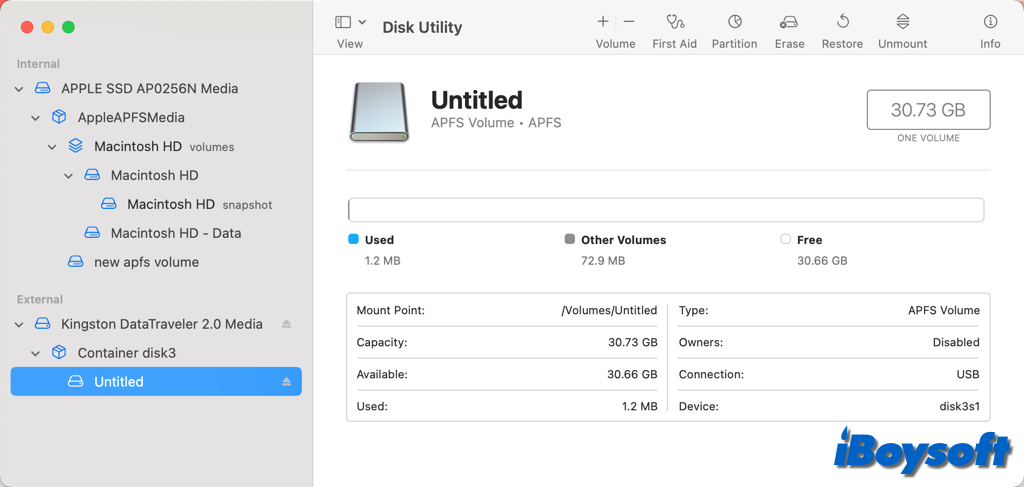The height and width of the screenshot is (487, 1024).
Task: Open the View sidebar options
Action: click(x=362, y=22)
